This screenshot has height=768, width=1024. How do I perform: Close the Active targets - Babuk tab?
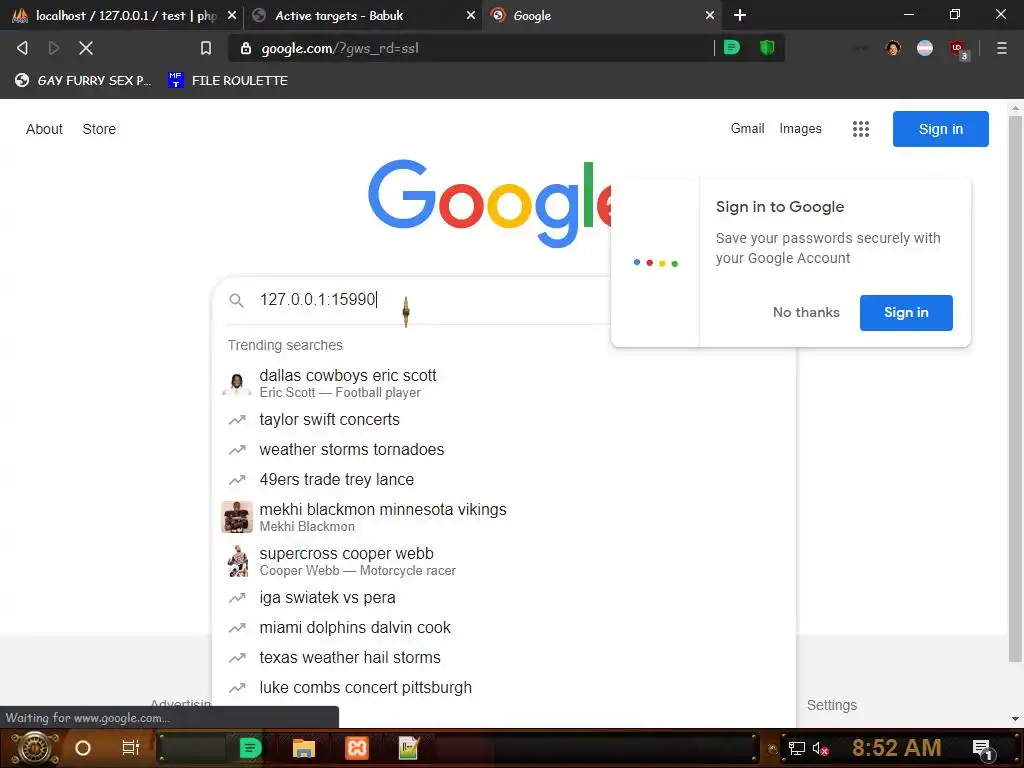tap(470, 15)
